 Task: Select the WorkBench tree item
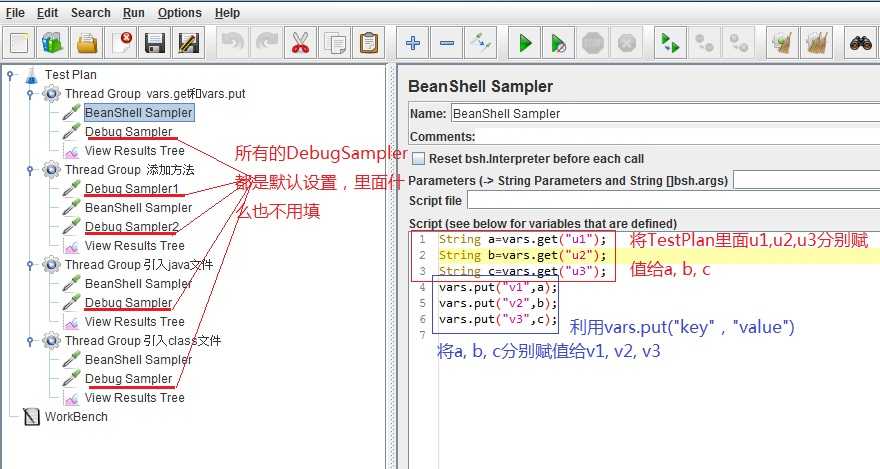coord(76,417)
